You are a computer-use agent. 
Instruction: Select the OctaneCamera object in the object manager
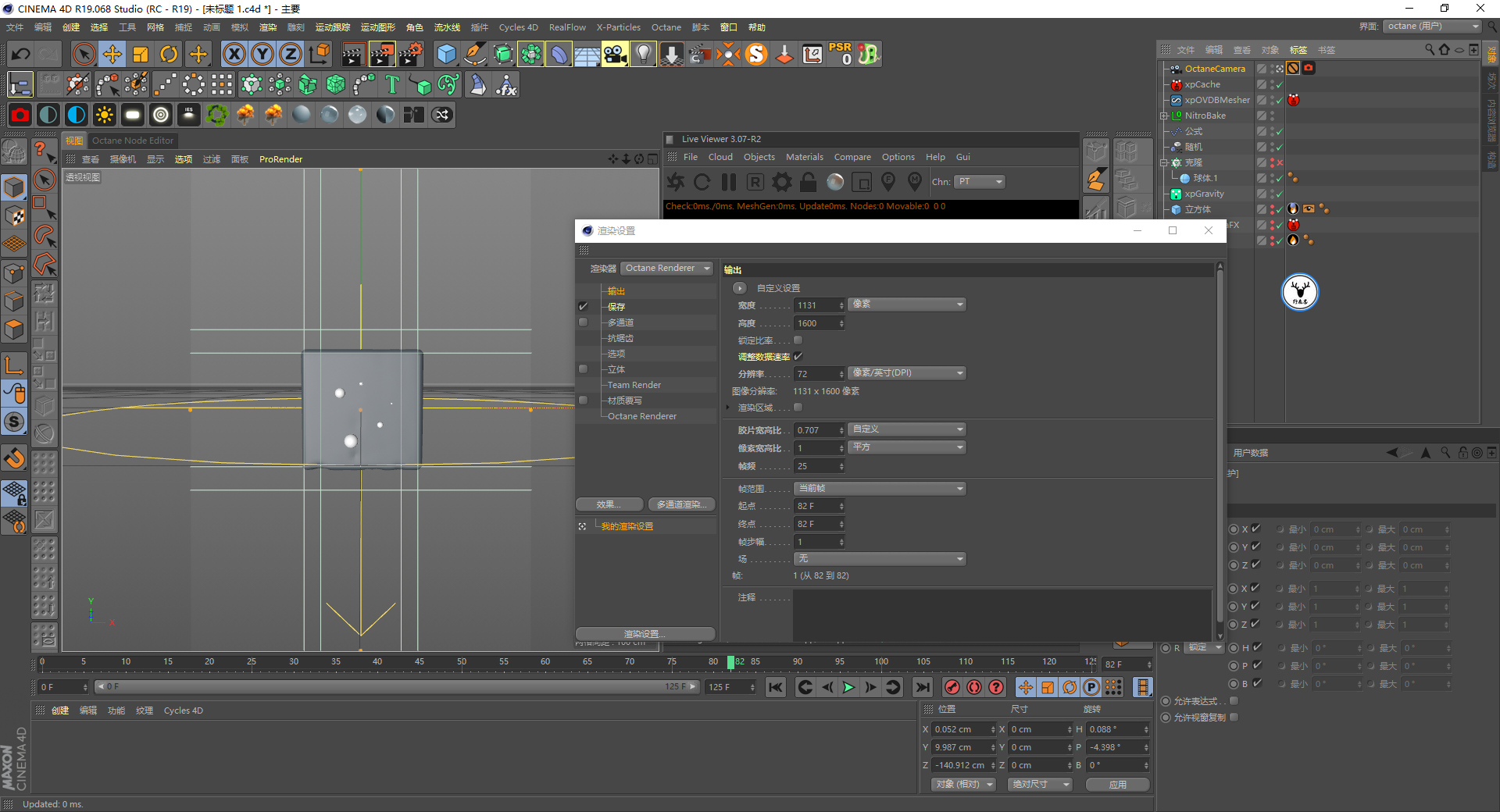(1215, 69)
